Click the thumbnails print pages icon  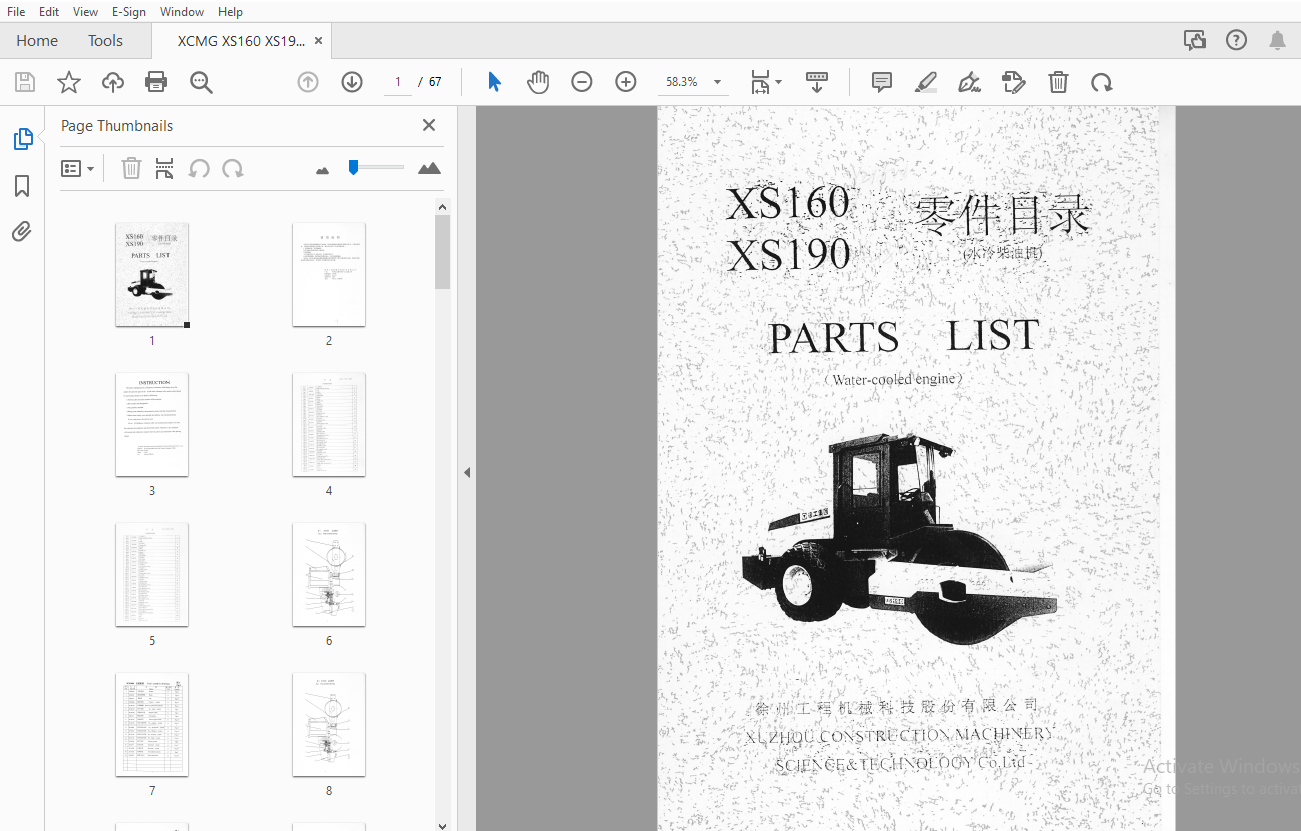165,168
